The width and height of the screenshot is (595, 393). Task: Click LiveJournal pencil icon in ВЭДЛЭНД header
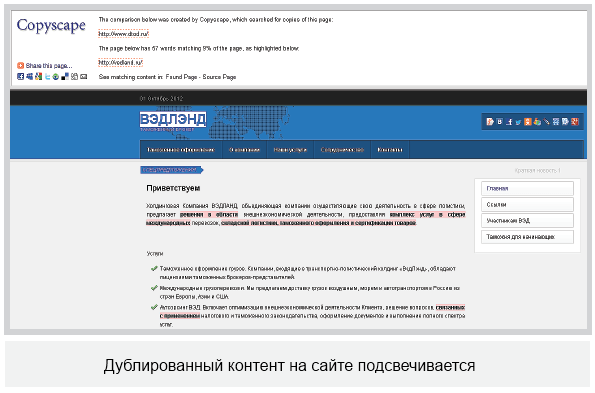click(x=546, y=122)
